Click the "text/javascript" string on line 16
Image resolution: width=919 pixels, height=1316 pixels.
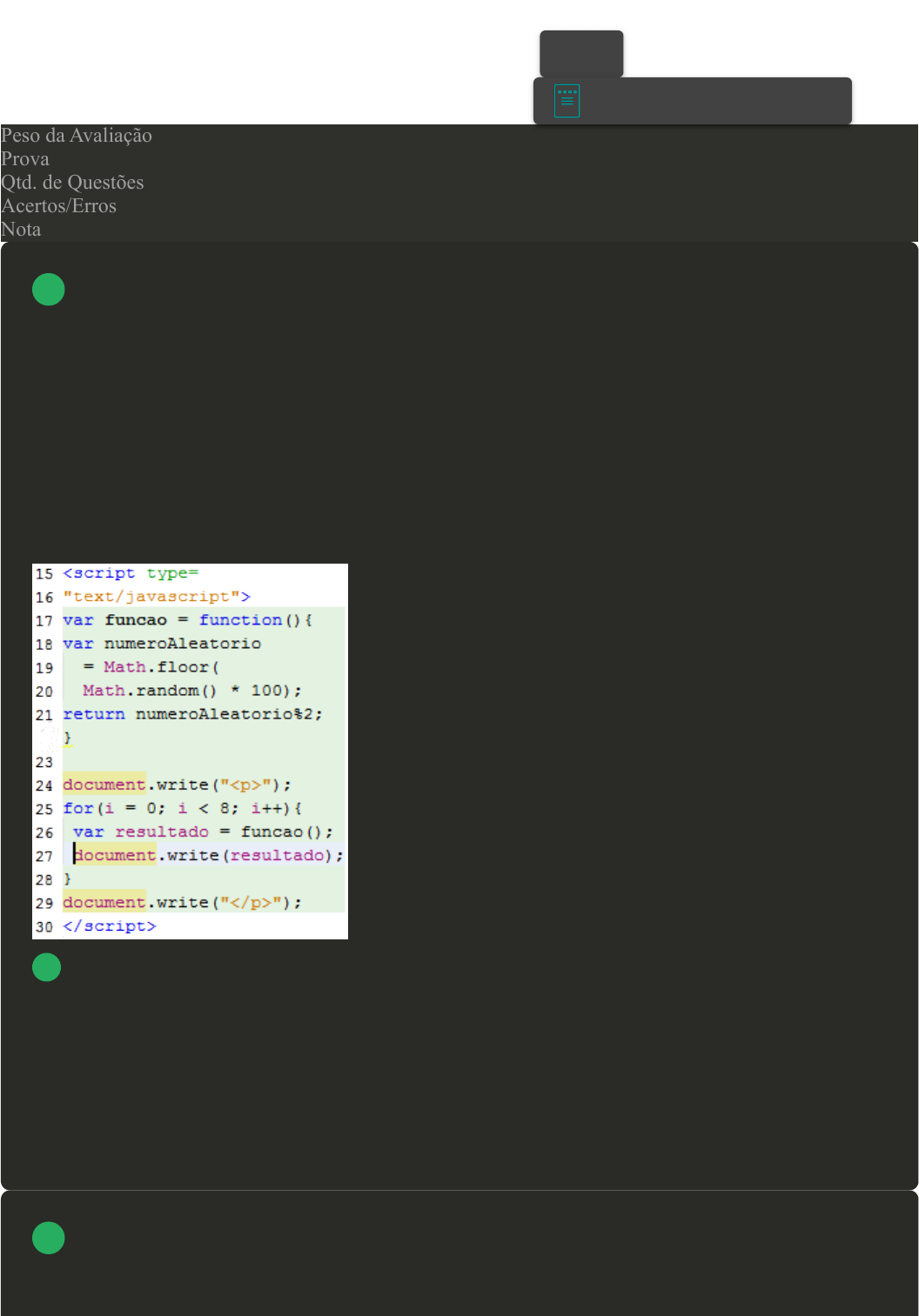pyautogui.click(x=157, y=597)
